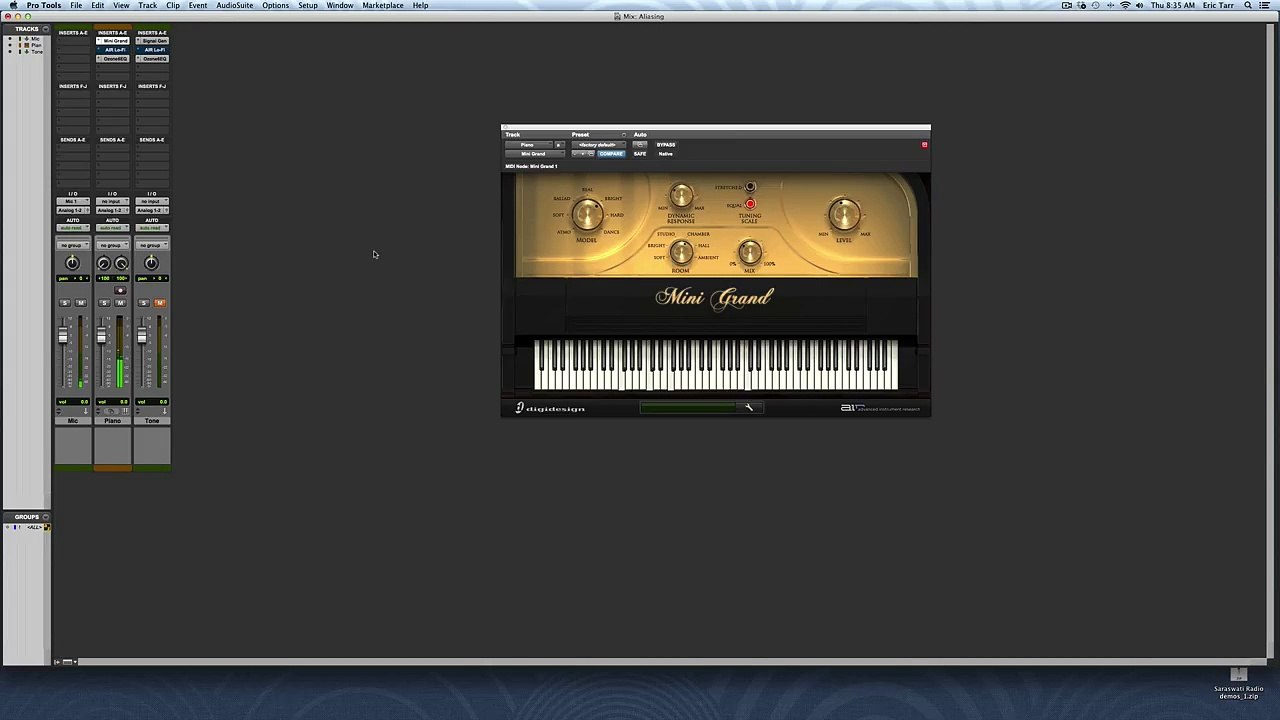This screenshot has width=1280, height=720.
Task: Mute the Piano track
Action: coord(119,303)
